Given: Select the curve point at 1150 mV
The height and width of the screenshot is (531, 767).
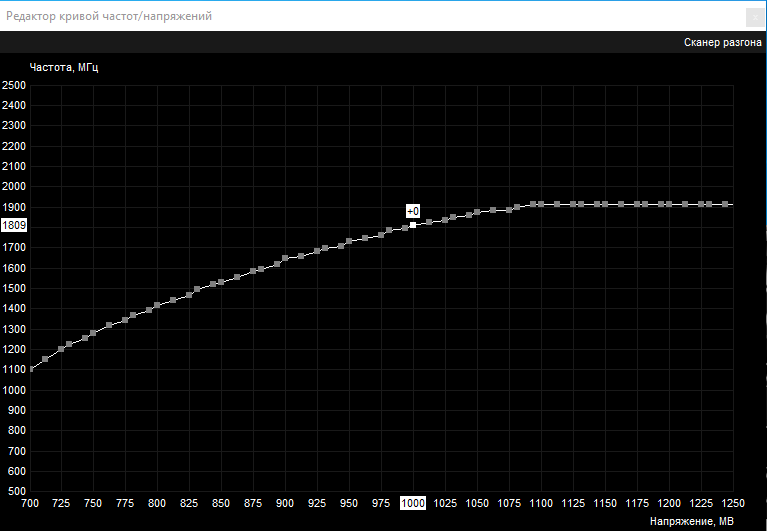Looking at the screenshot, I should 605,204.
